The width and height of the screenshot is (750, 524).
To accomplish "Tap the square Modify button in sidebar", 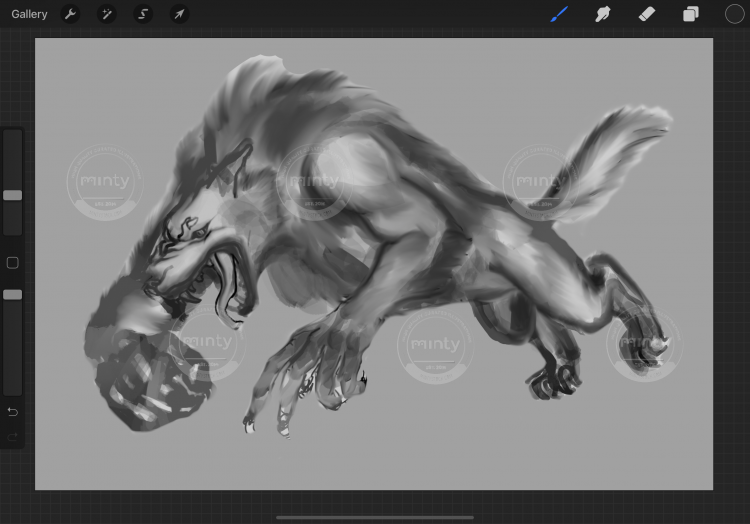I will click(x=12, y=263).
